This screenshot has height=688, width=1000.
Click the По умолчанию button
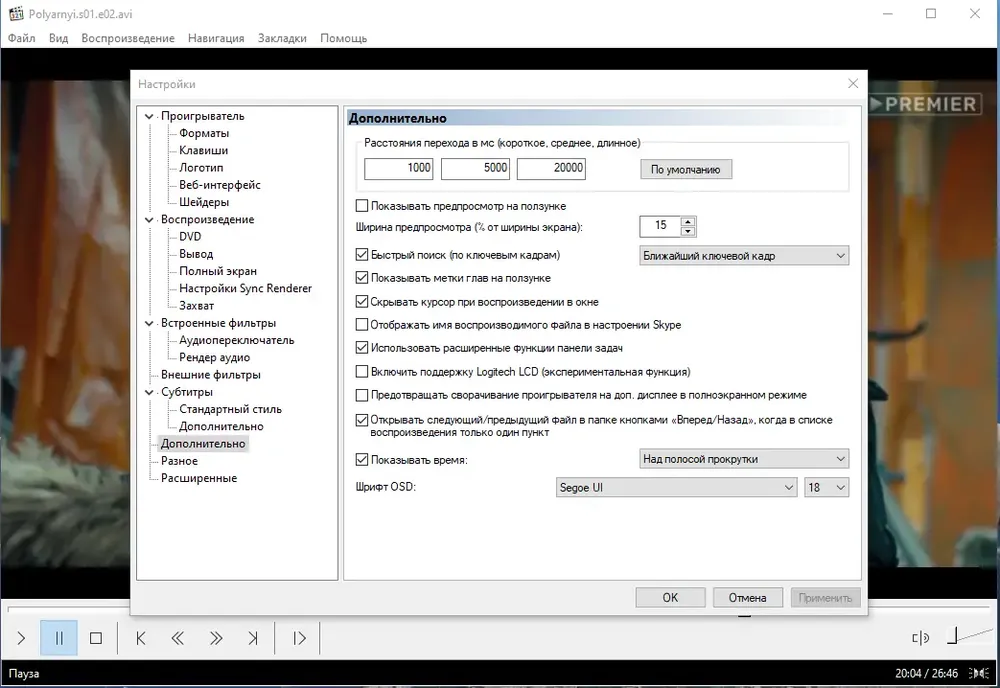click(x=686, y=170)
